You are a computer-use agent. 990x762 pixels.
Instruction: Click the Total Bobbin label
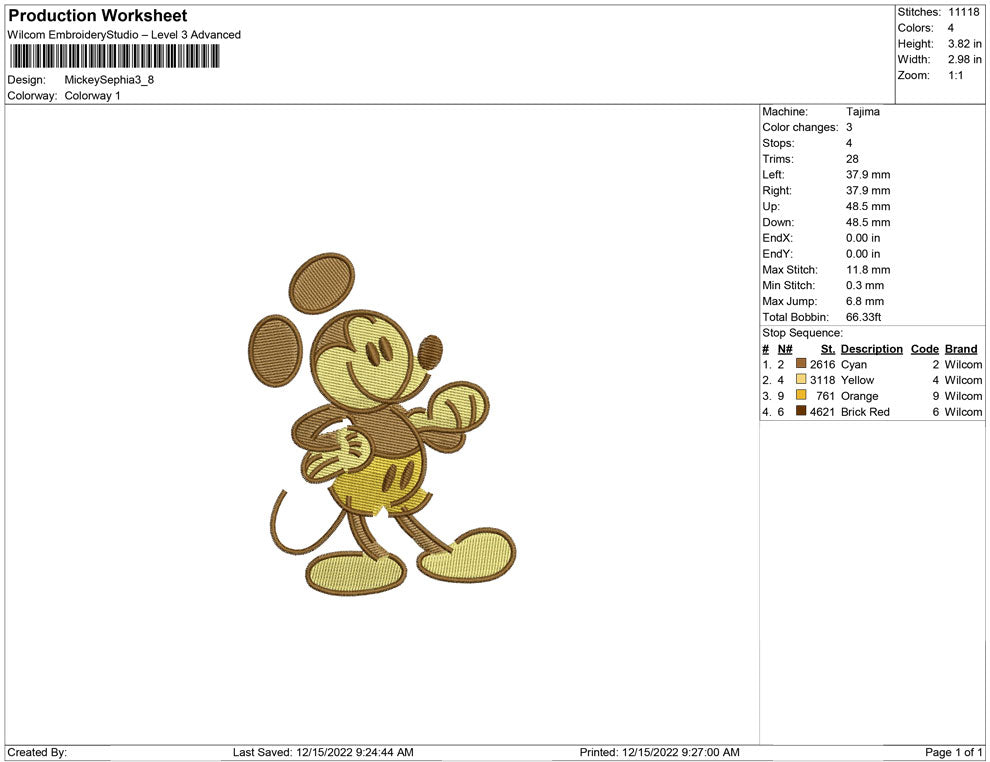pyautogui.click(x=796, y=317)
